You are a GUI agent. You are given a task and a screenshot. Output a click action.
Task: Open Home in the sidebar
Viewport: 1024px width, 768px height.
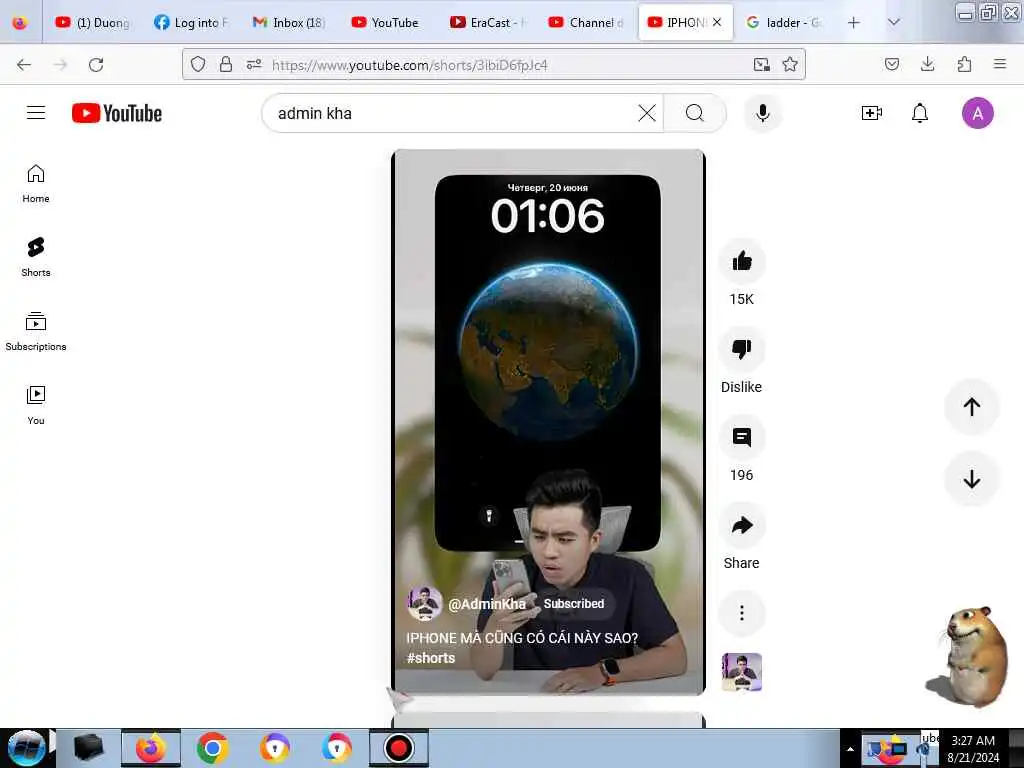(36, 184)
